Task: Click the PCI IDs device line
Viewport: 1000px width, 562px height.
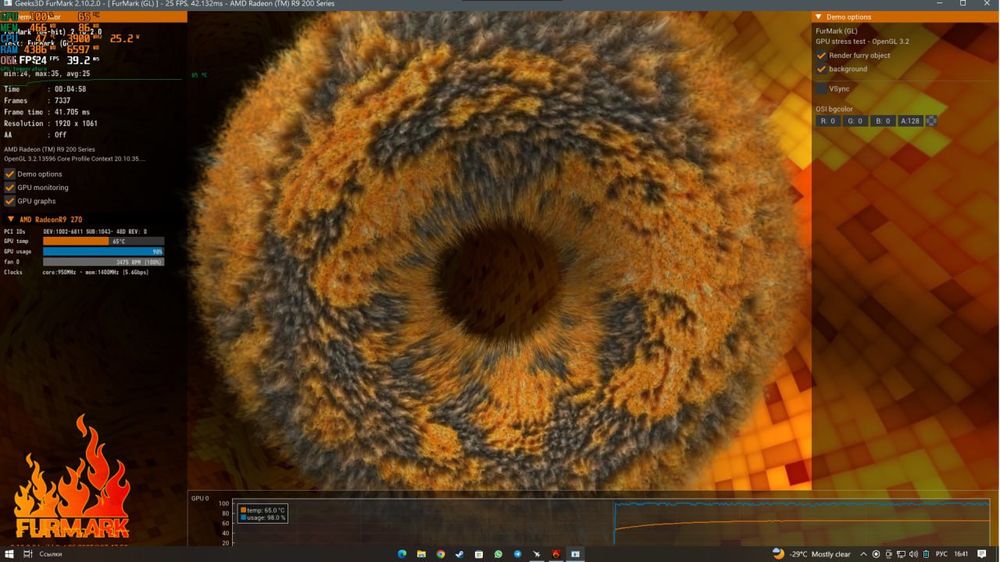Action: [x=75, y=232]
